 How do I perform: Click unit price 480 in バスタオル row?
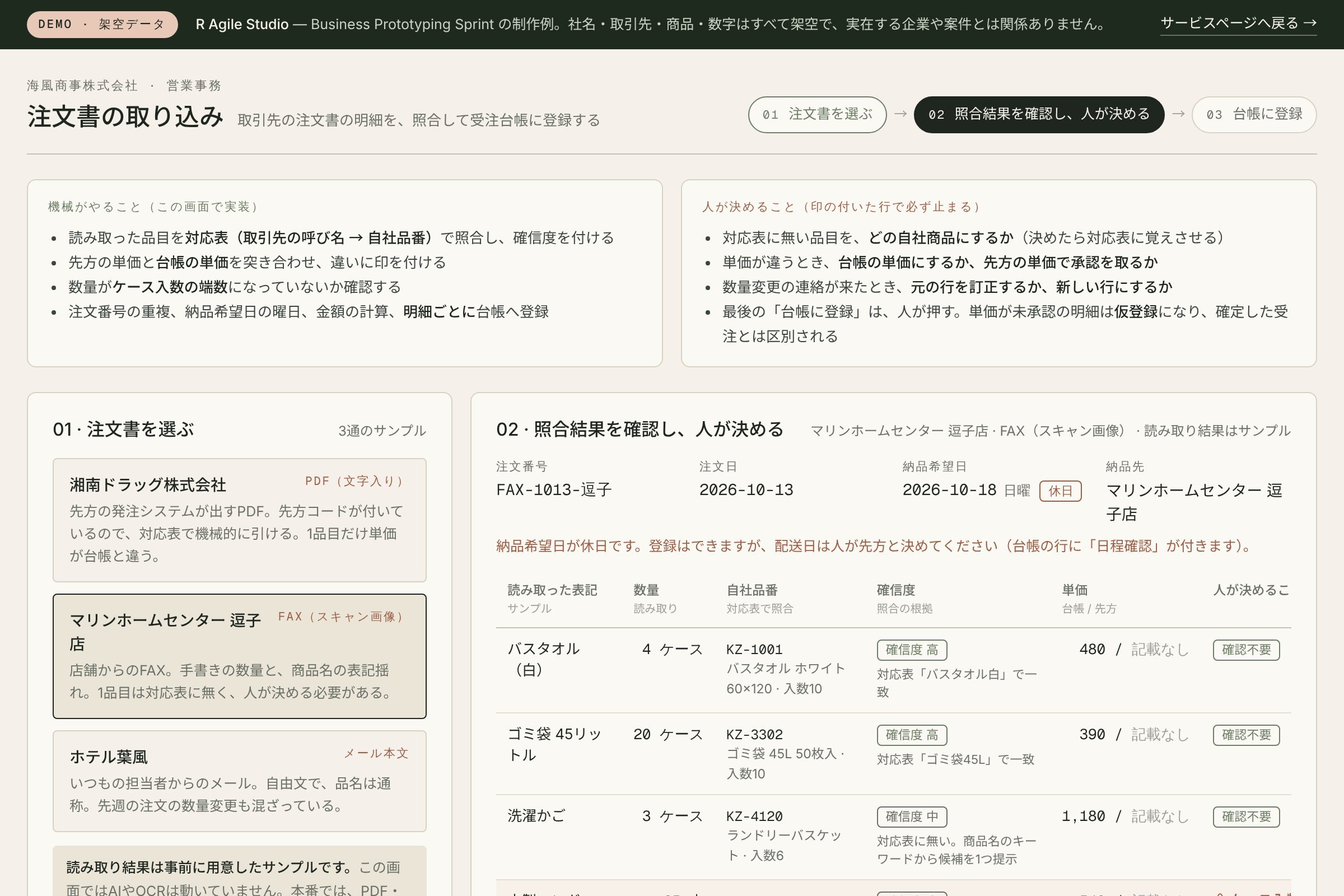pyautogui.click(x=1092, y=650)
